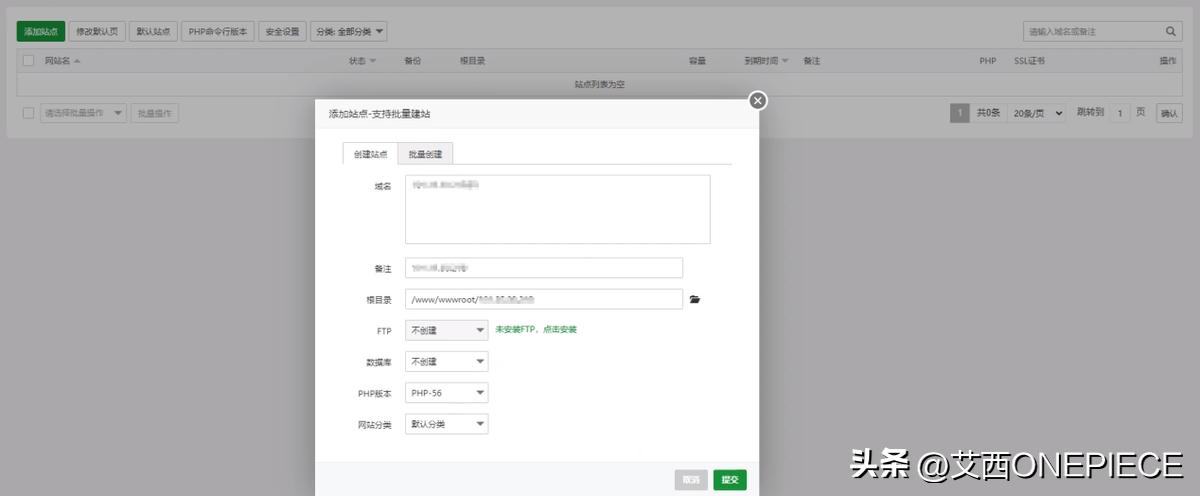Sort by 网站名 column header
Screen dimensions: 1200x496
click(63, 61)
